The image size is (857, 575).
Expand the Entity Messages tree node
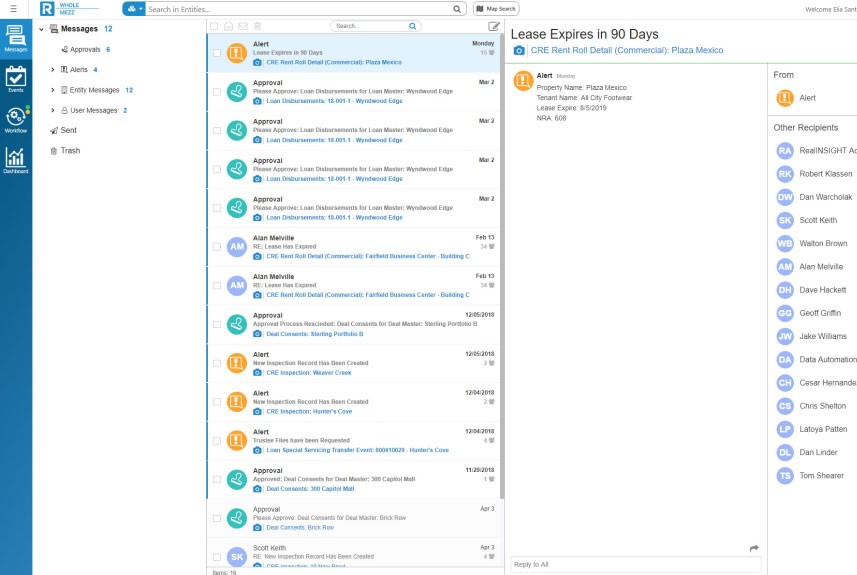click(x=53, y=90)
